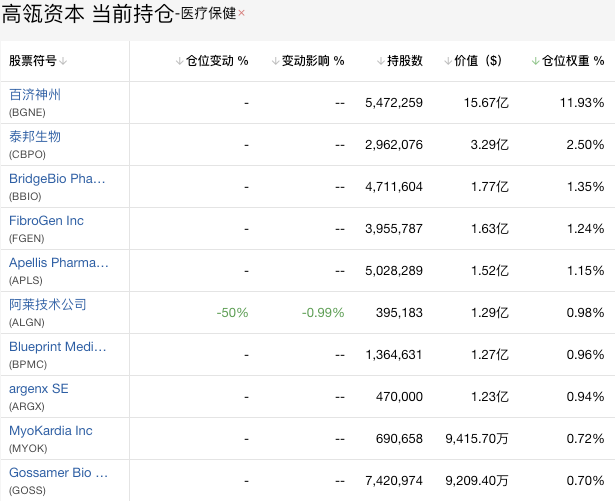
Task: Click the 持股数 column header text
Action: 405,61
